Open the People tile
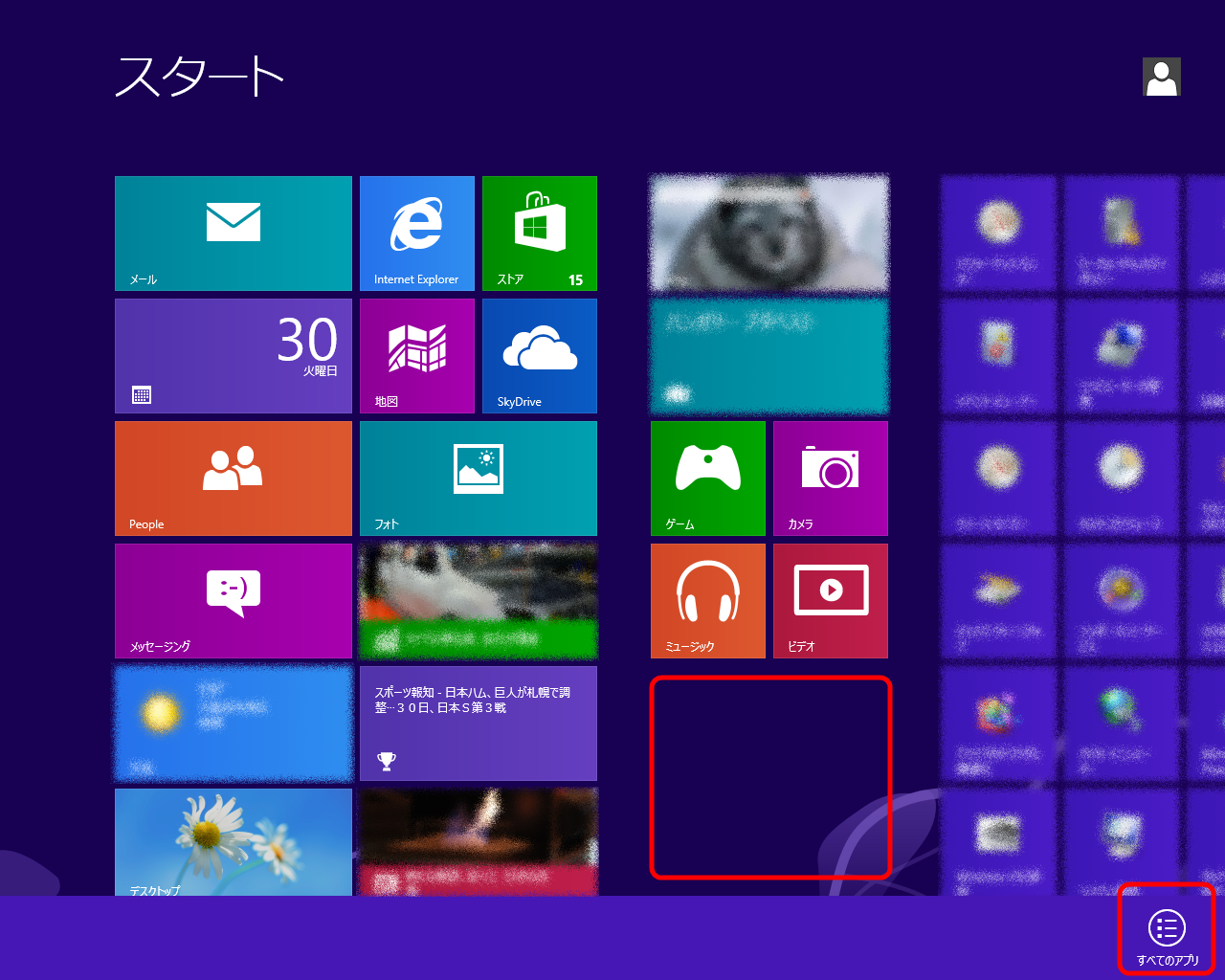Image resolution: width=1225 pixels, height=980 pixels. [x=234, y=479]
